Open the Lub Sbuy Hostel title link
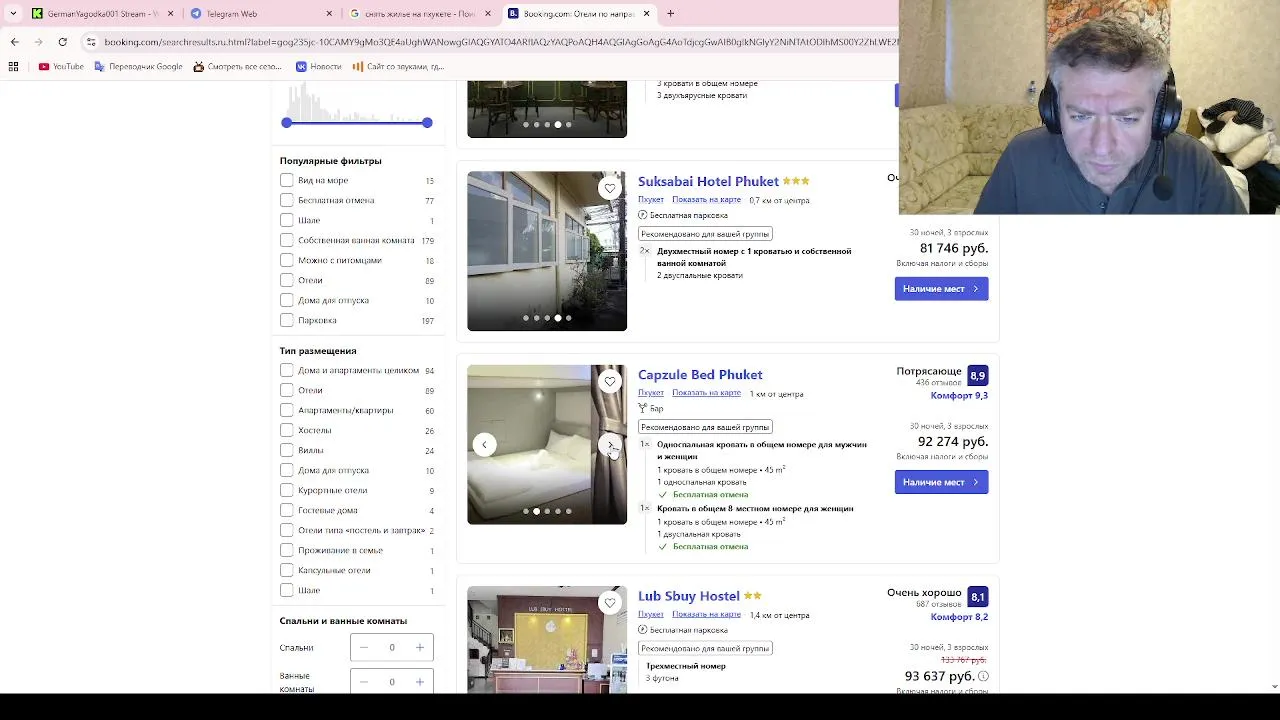1280x720 pixels. [x=689, y=596]
